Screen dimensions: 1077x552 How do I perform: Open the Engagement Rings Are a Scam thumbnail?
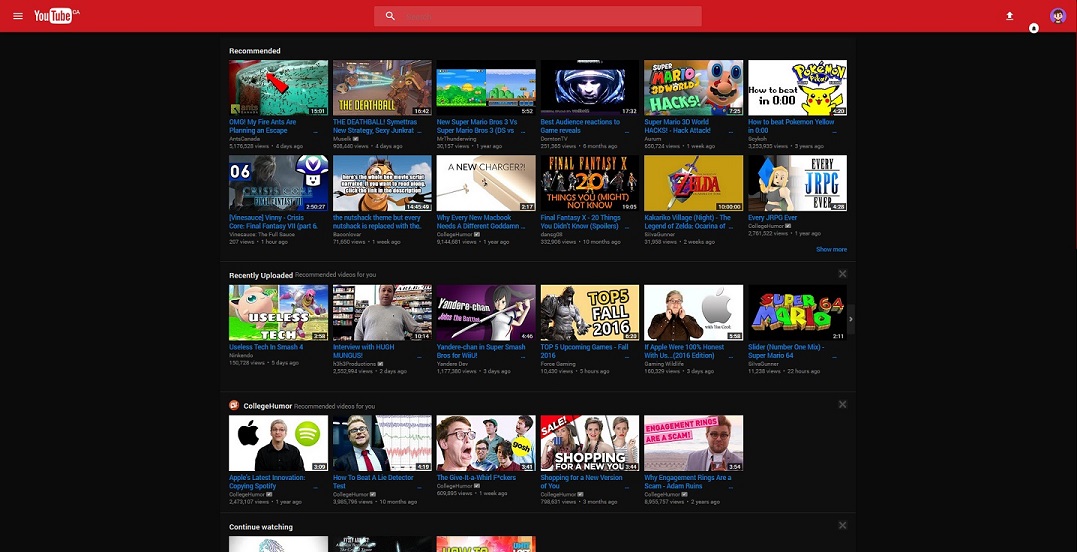(693, 443)
